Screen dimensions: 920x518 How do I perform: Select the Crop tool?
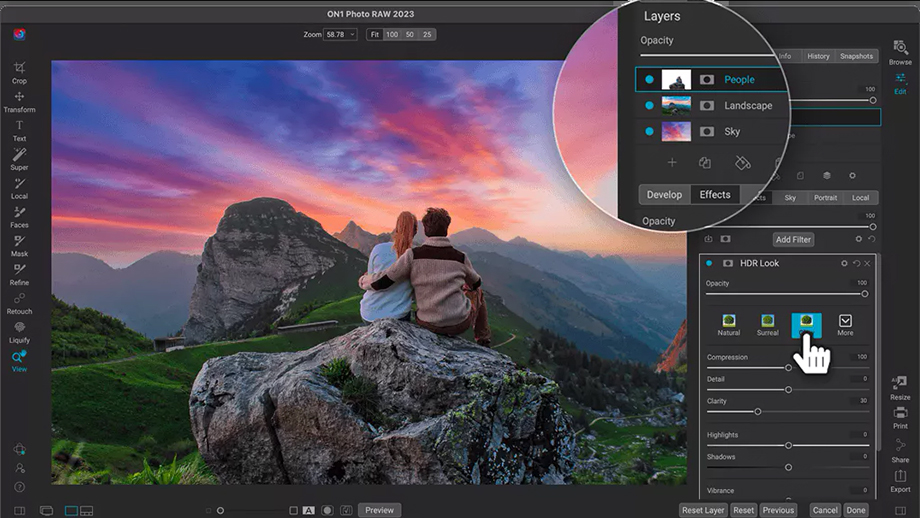click(x=19, y=72)
